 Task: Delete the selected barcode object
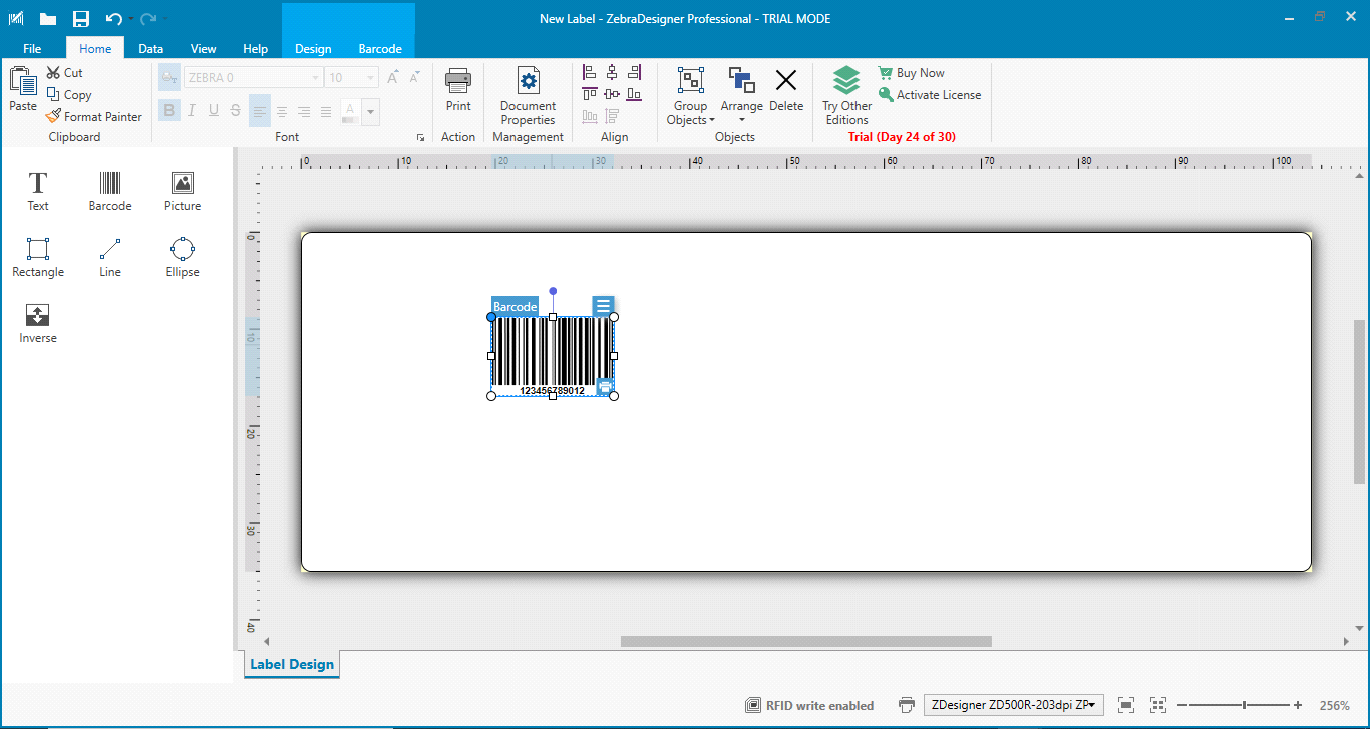[x=786, y=90]
